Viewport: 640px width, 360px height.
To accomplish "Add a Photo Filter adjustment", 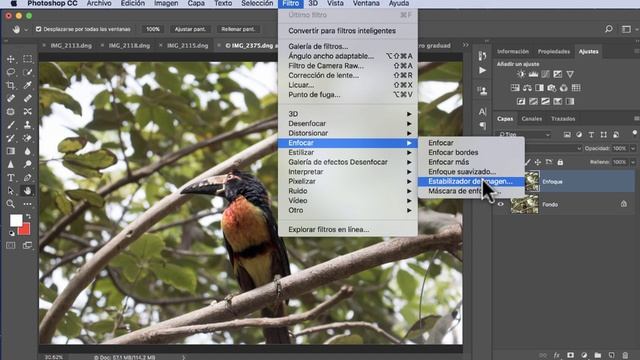I will click(551, 88).
